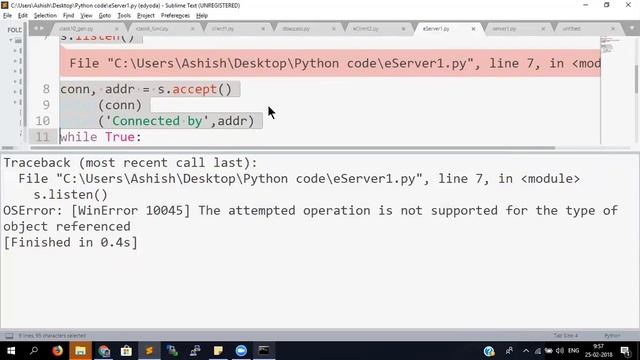Click the volume speaker tray icon

pyautogui.click(x=560, y=351)
